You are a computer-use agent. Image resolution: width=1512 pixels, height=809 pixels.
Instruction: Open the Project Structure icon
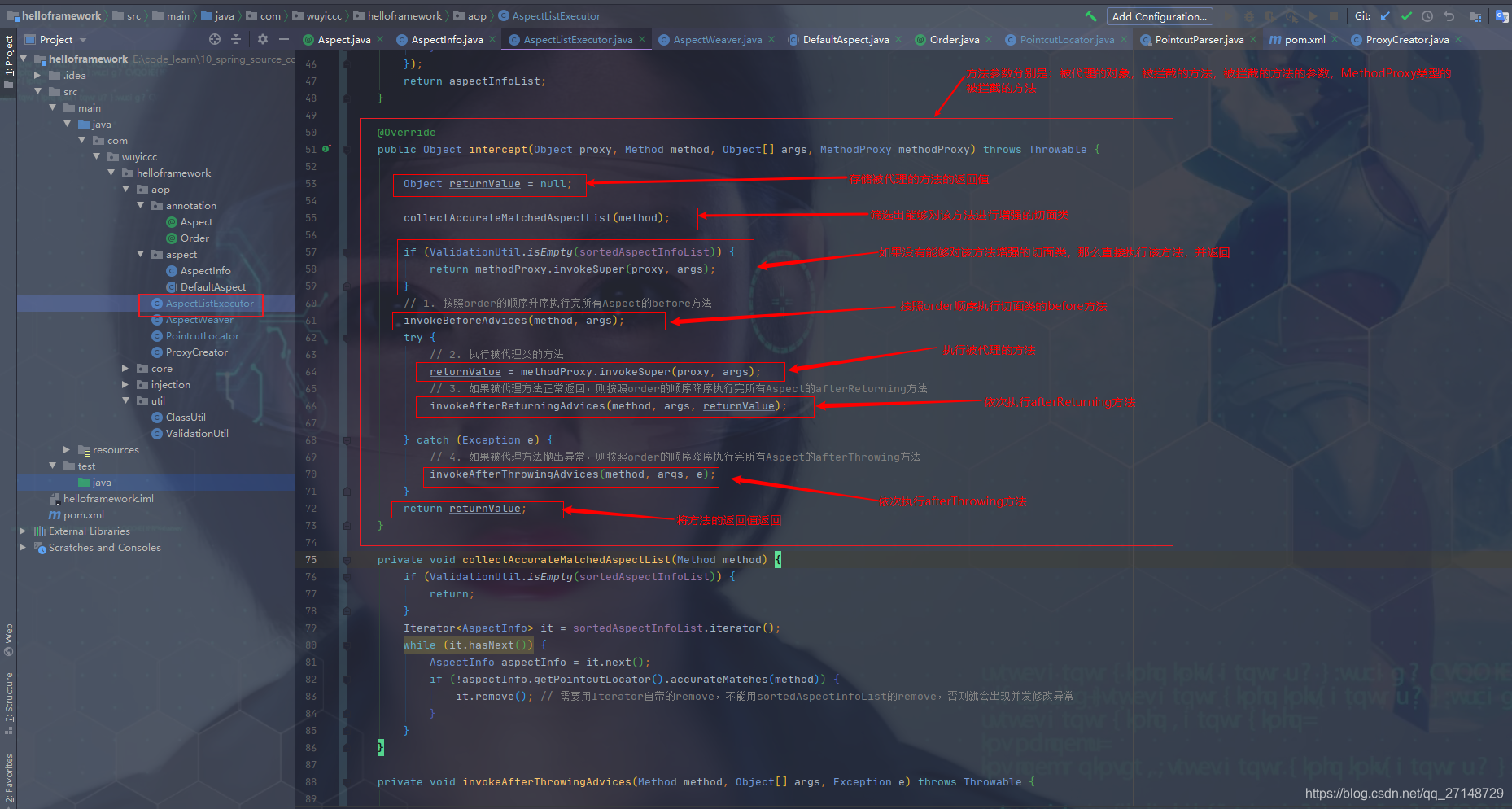(1475, 16)
